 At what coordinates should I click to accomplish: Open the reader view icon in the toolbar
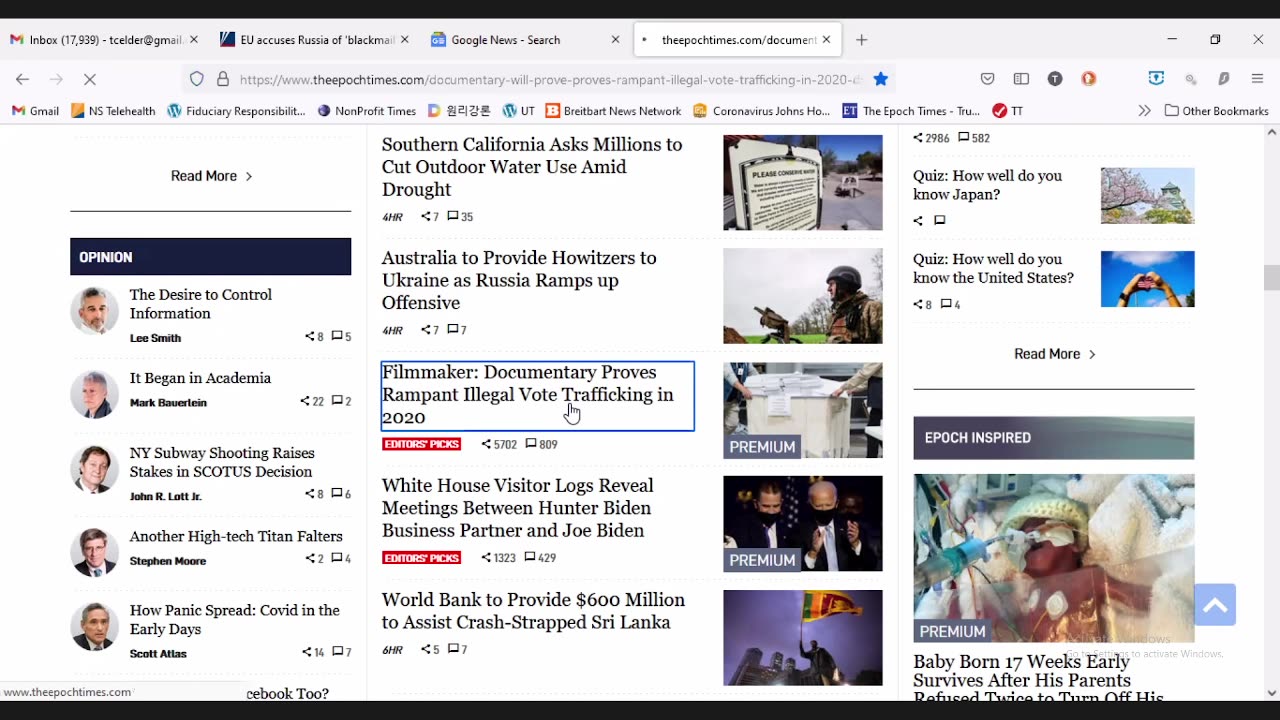pyautogui.click(x=1021, y=79)
